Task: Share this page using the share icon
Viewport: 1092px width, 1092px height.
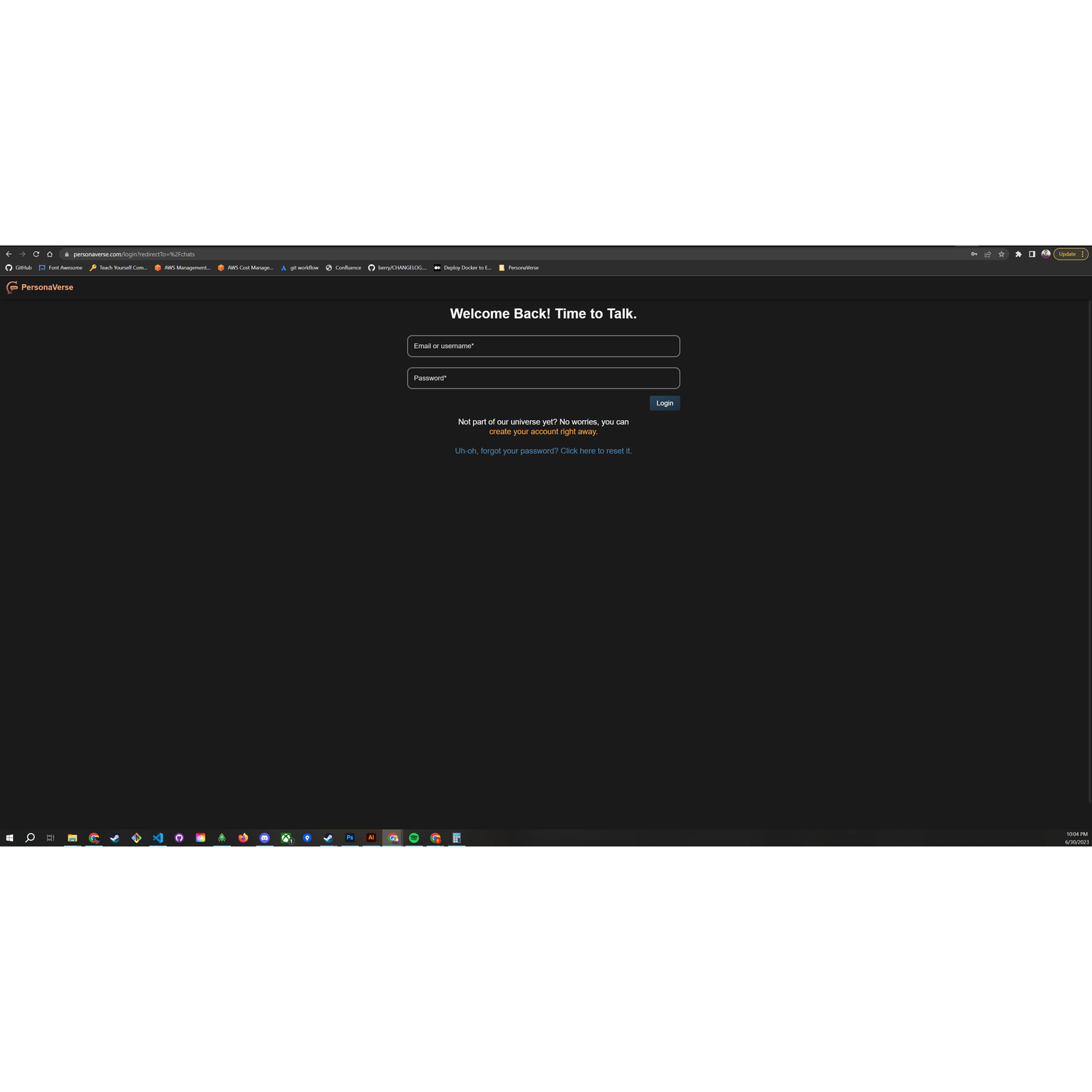Action: coord(988,254)
